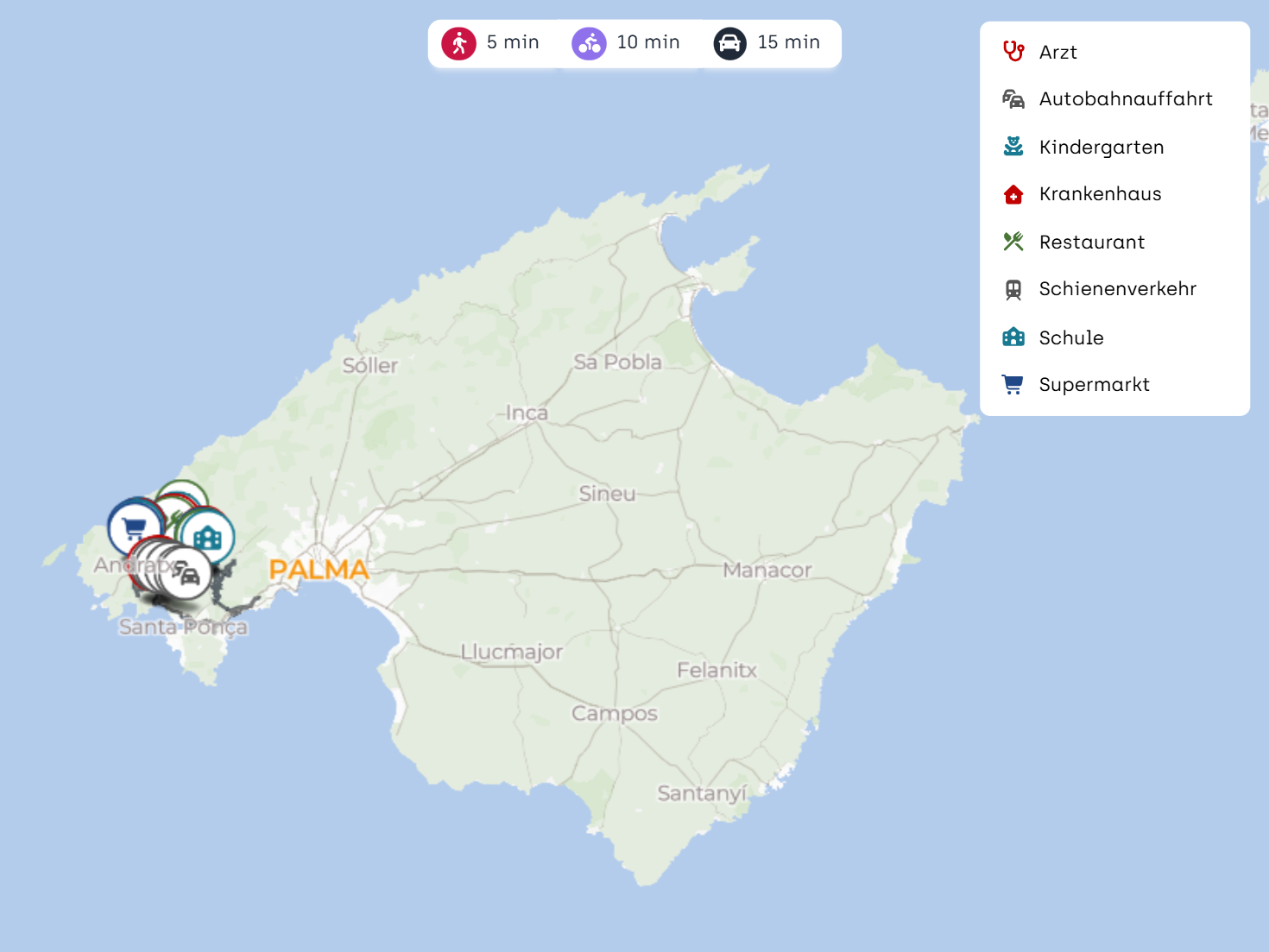The width and height of the screenshot is (1269, 952).
Task: Choose the Schule entry in the legend
Action: click(x=1070, y=337)
